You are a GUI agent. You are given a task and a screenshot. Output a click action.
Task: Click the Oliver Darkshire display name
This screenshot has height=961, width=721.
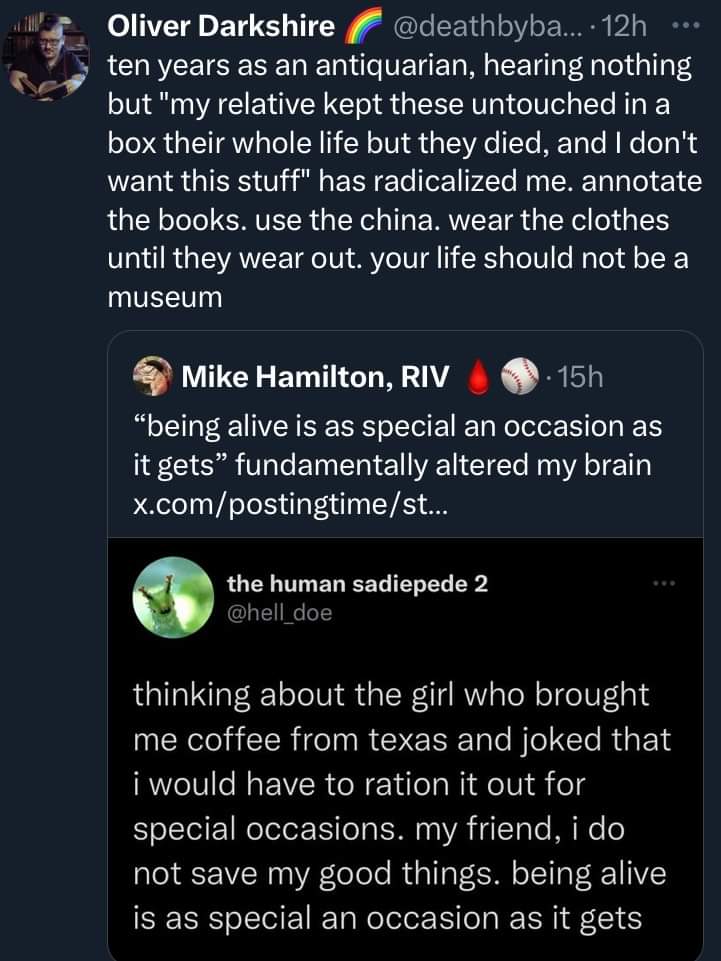click(220, 28)
